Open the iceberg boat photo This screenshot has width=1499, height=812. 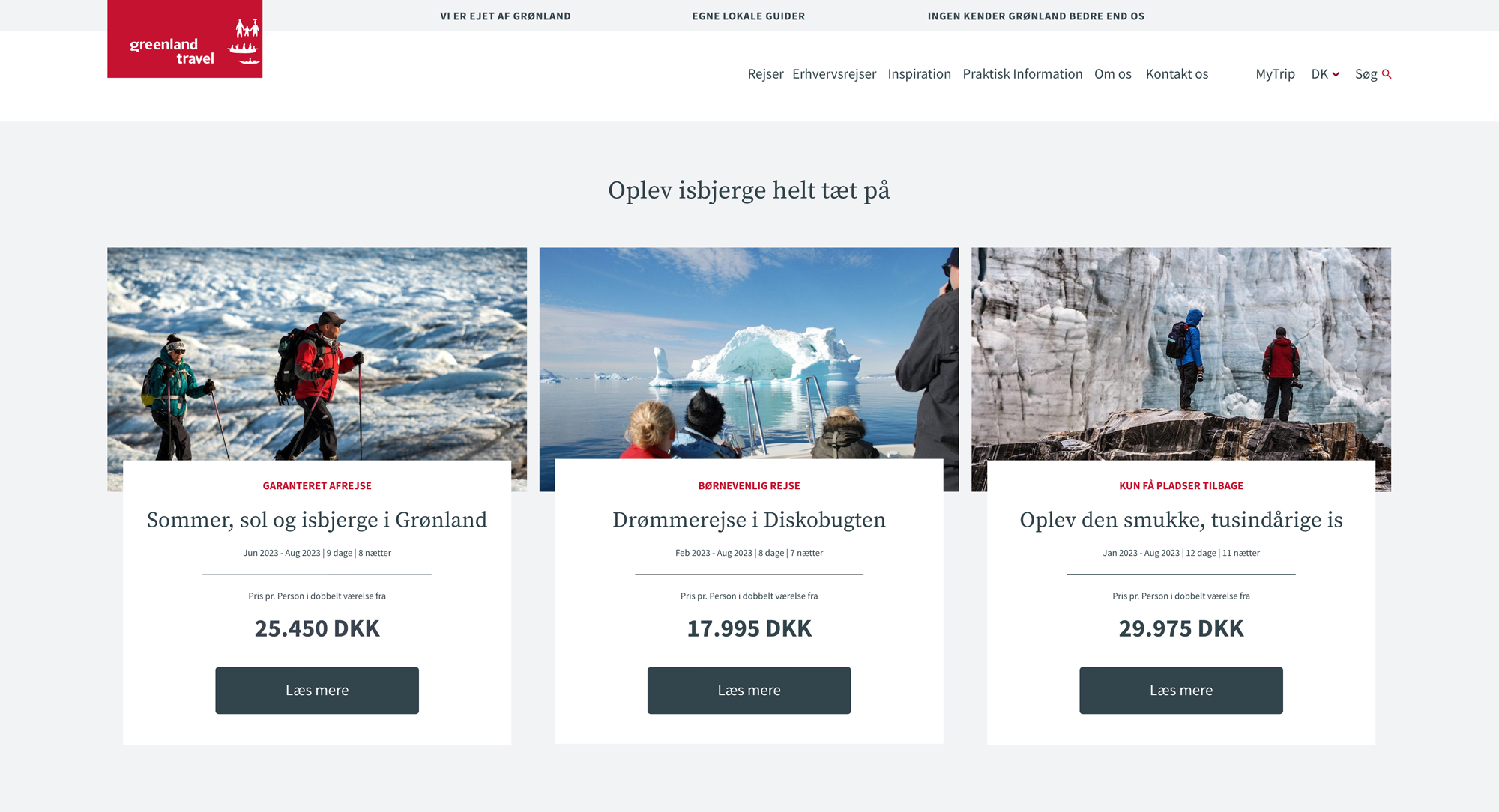click(749, 354)
